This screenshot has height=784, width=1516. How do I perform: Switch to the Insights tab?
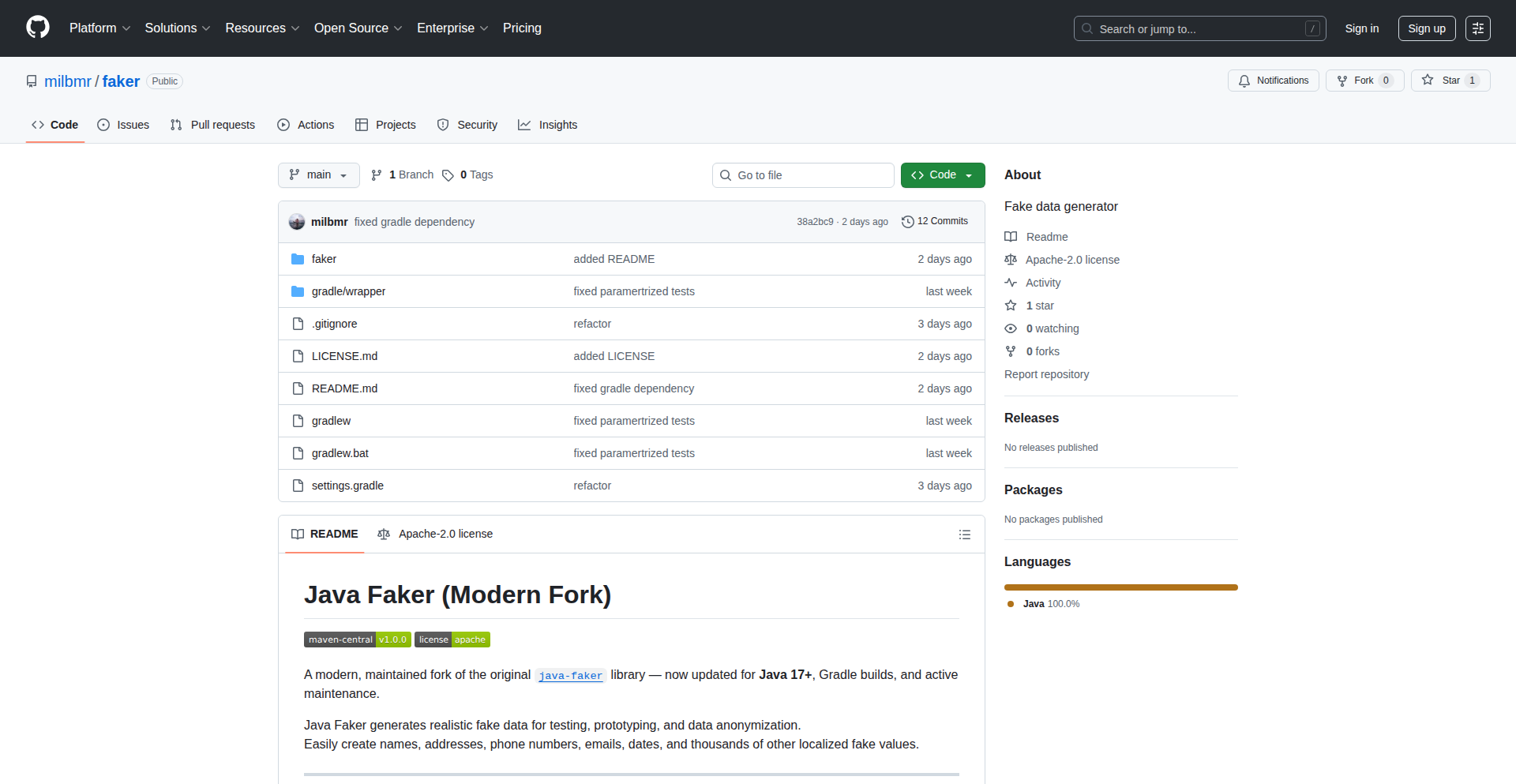click(x=548, y=125)
